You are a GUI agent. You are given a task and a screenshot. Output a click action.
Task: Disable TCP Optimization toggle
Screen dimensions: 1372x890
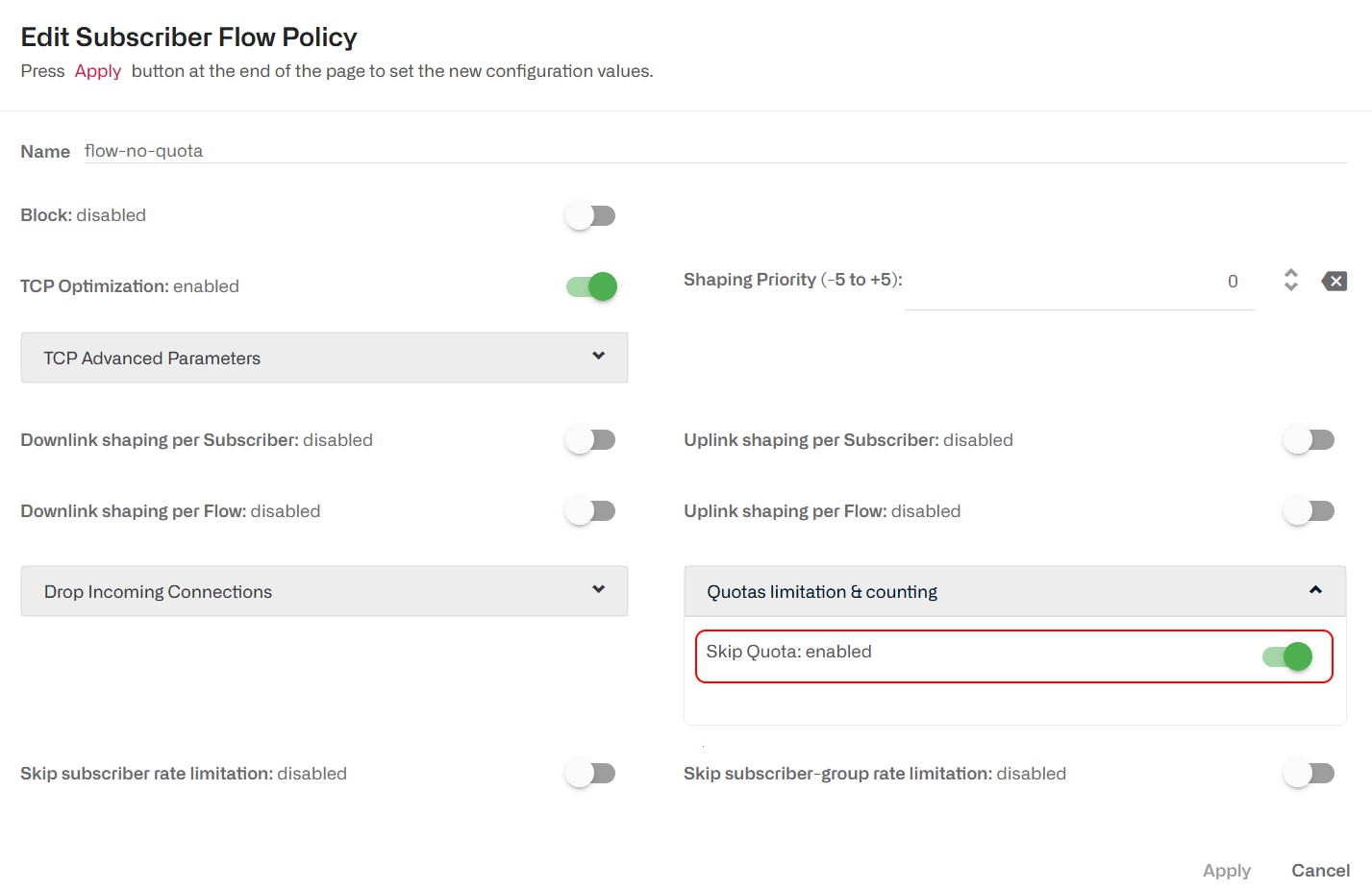click(x=591, y=286)
